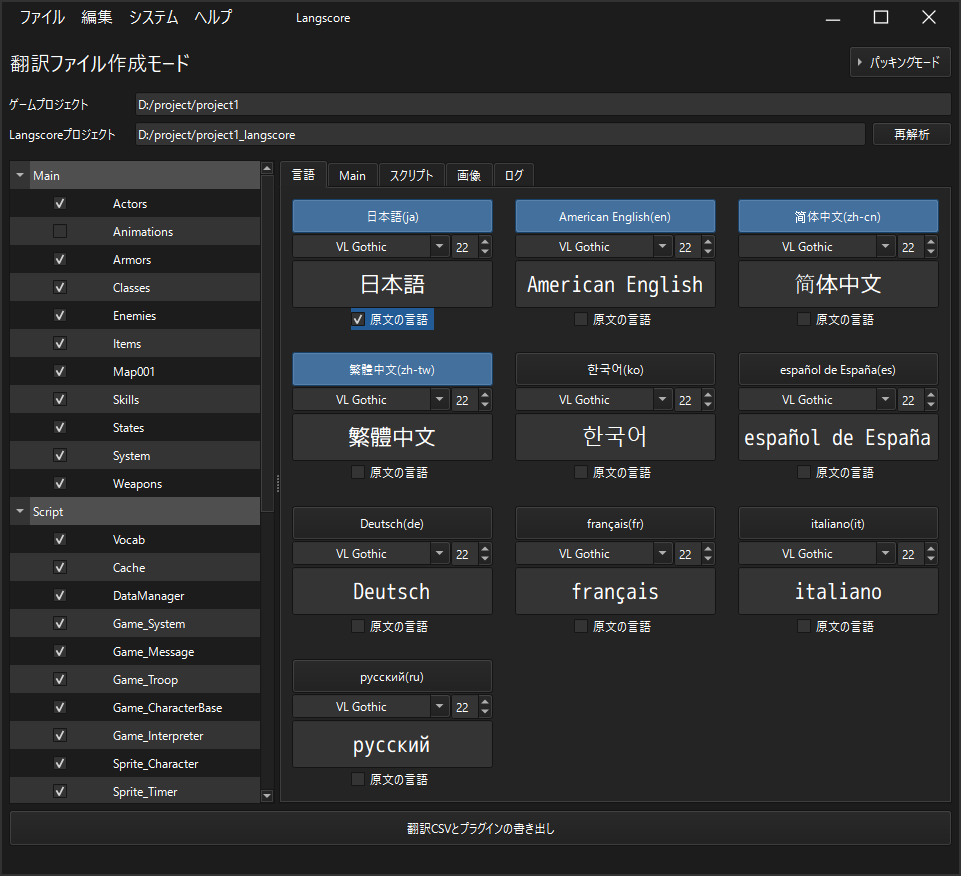Screen dimensions: 961x876
Task: Click the 再解析 button
Action: coord(911,134)
